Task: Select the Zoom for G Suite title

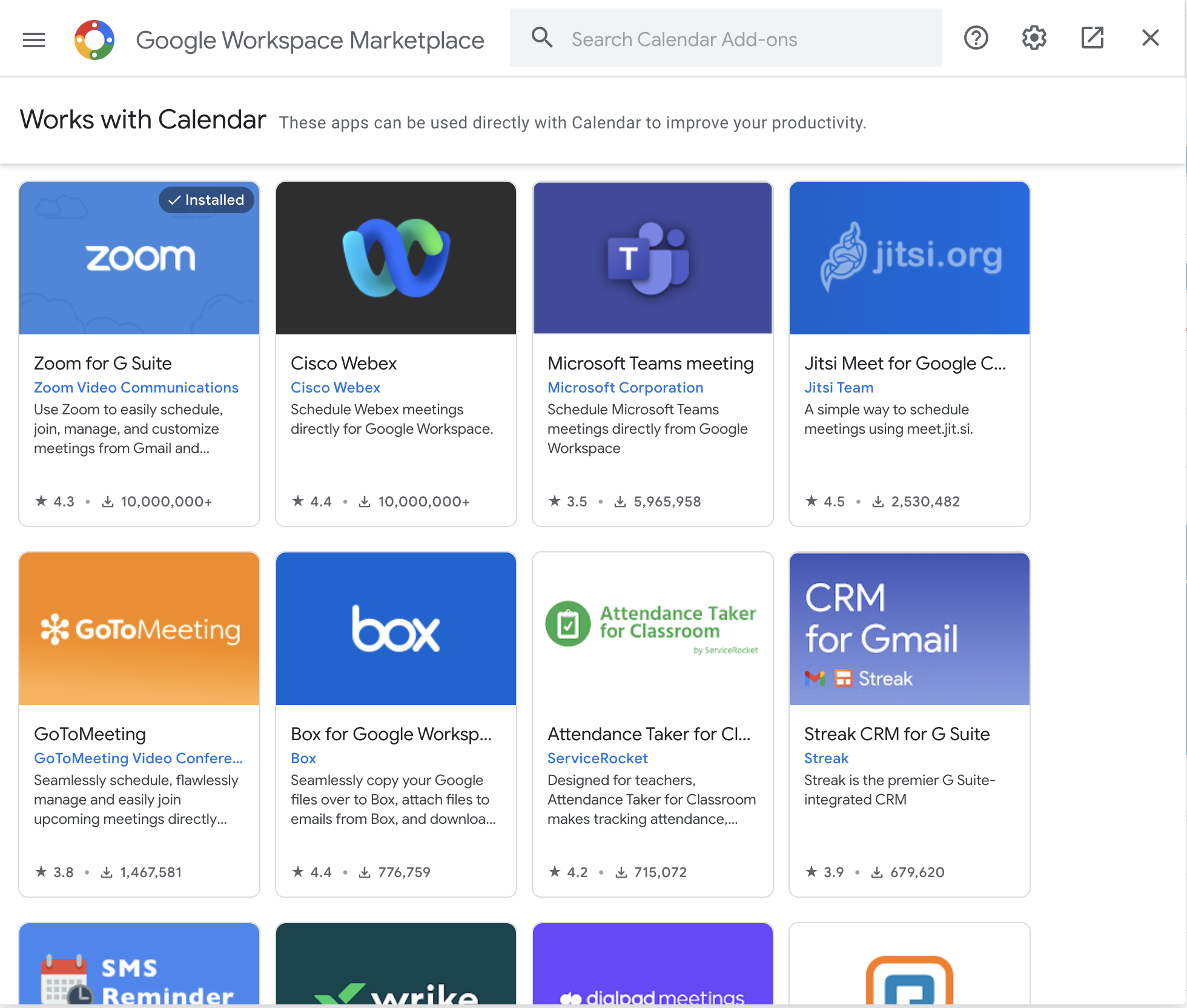Action: (103, 363)
